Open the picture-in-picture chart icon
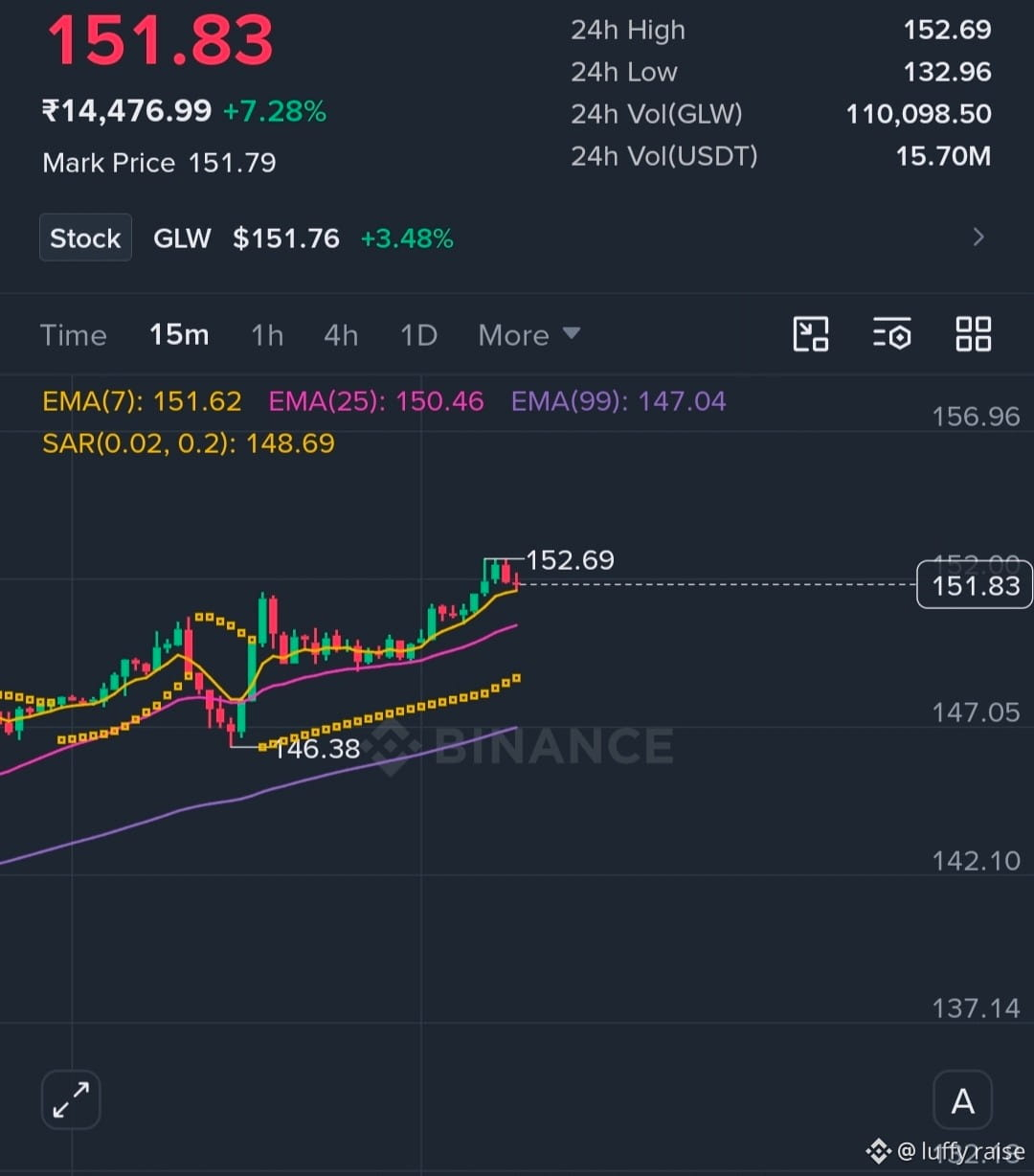Screen dimensions: 1034x1176 [811, 334]
